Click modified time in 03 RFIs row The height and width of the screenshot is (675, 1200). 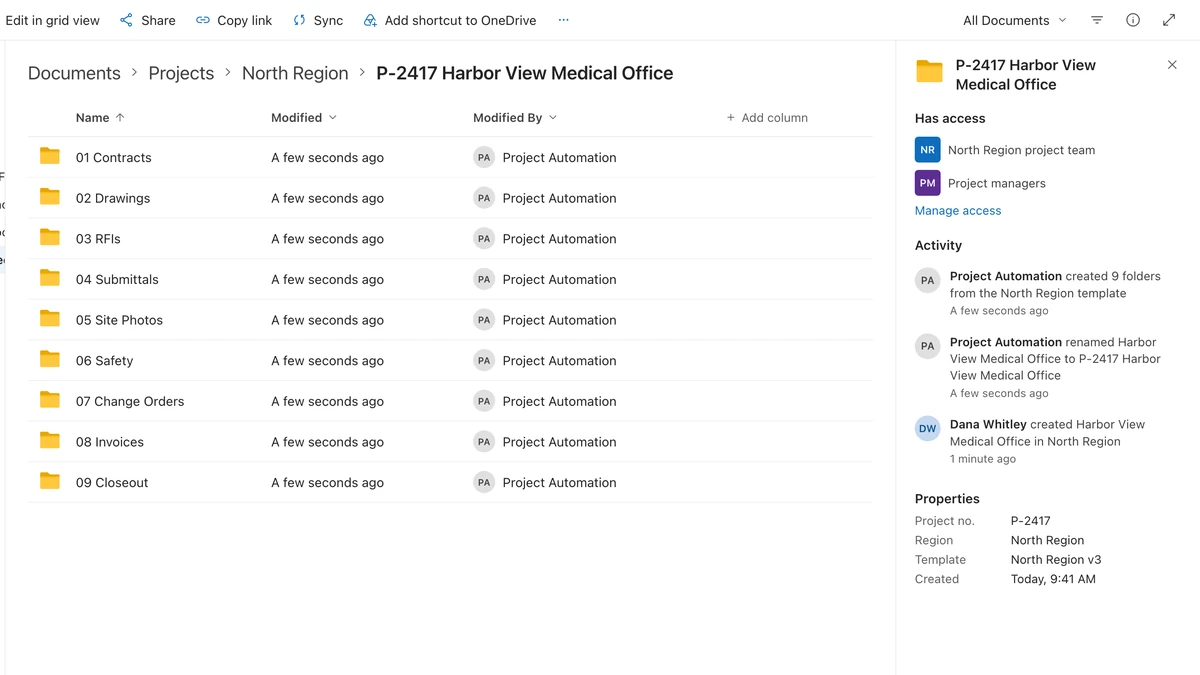pyautogui.click(x=327, y=239)
